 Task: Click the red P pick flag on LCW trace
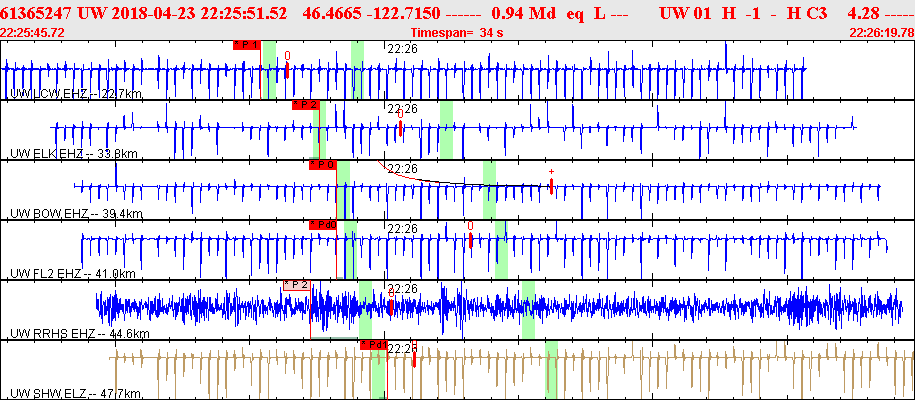tap(246, 45)
